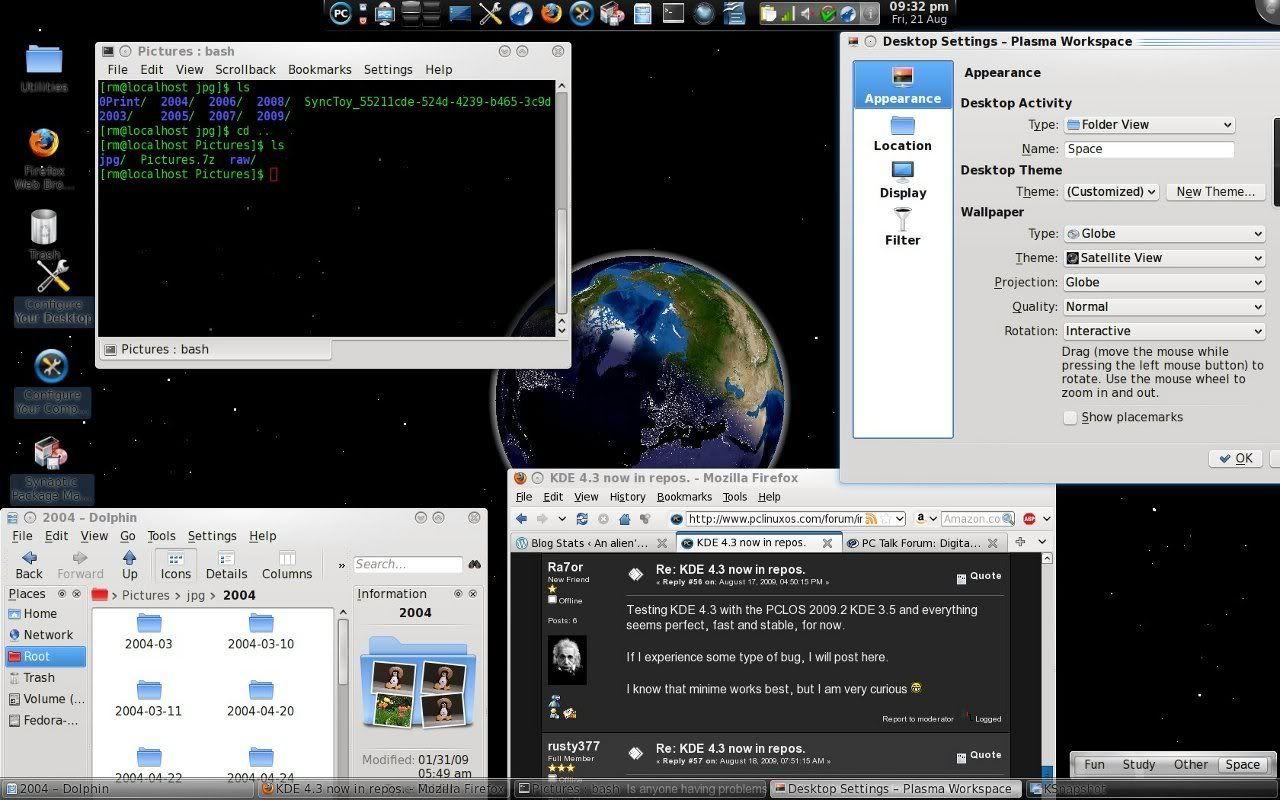Open the terminal launcher in top panel

[x=673, y=13]
